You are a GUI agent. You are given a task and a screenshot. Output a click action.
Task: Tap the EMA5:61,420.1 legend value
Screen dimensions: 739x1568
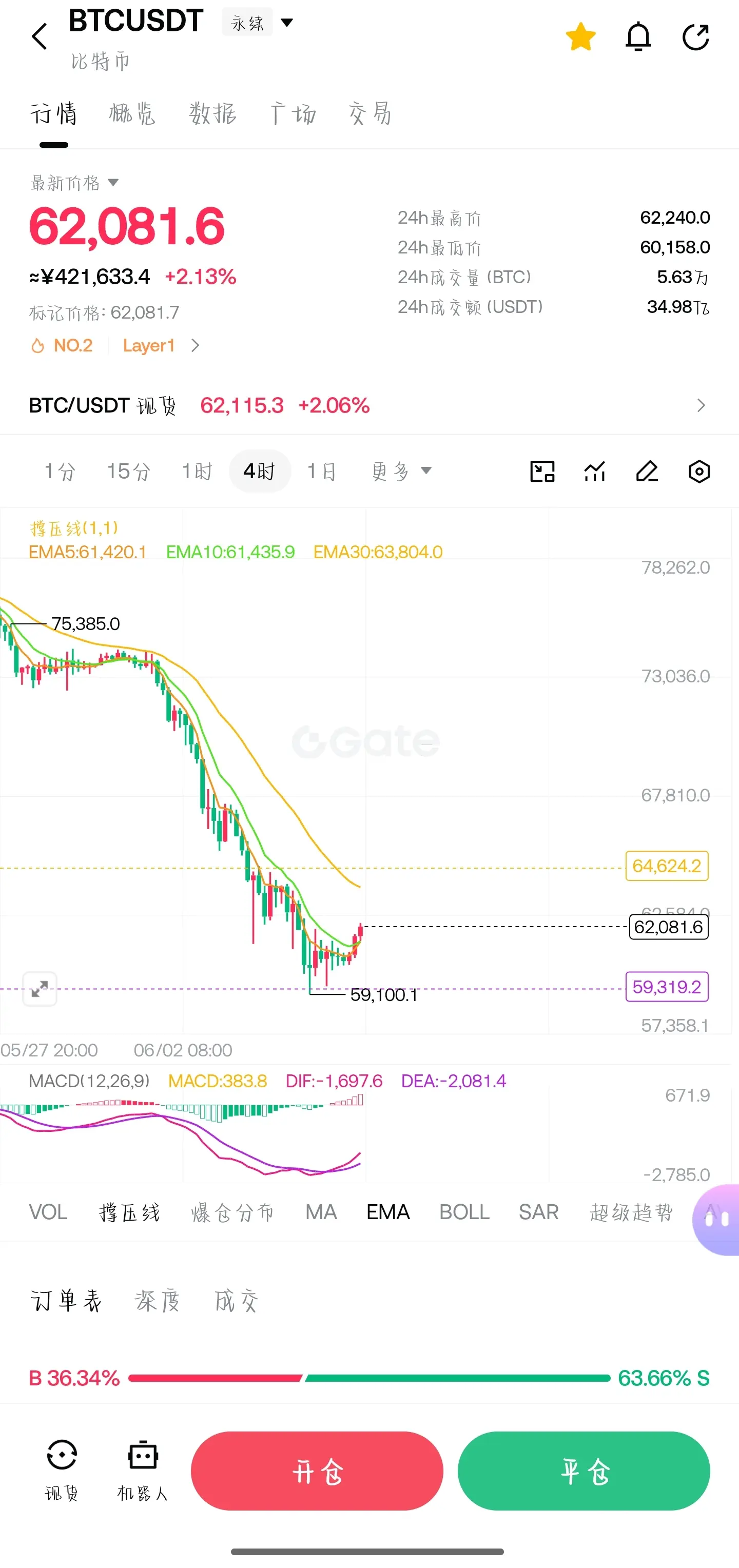(x=88, y=552)
